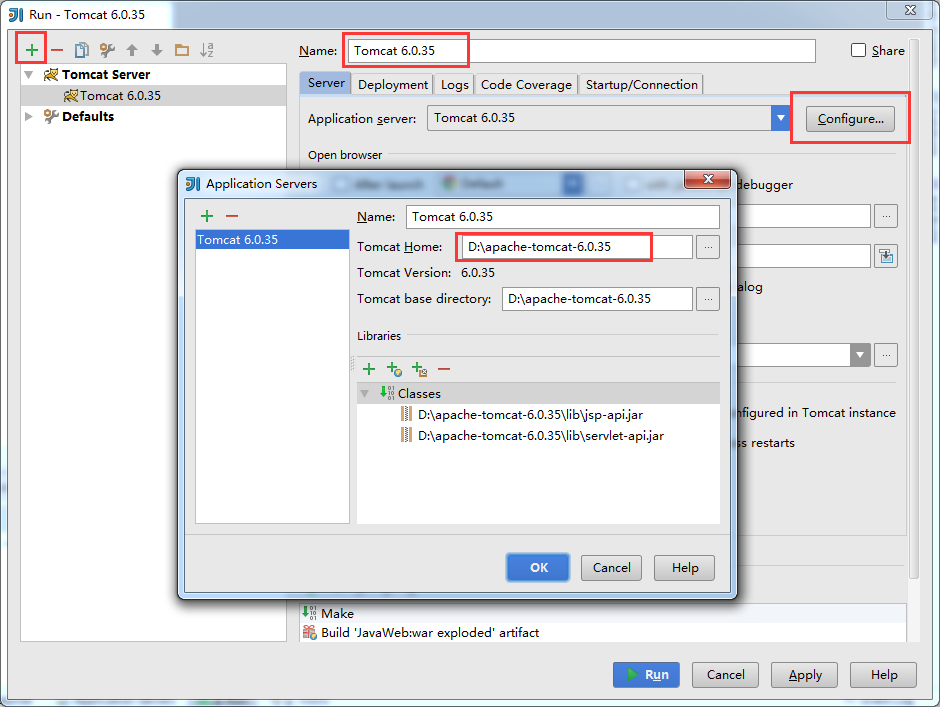Add application server green plus icon

[207, 216]
